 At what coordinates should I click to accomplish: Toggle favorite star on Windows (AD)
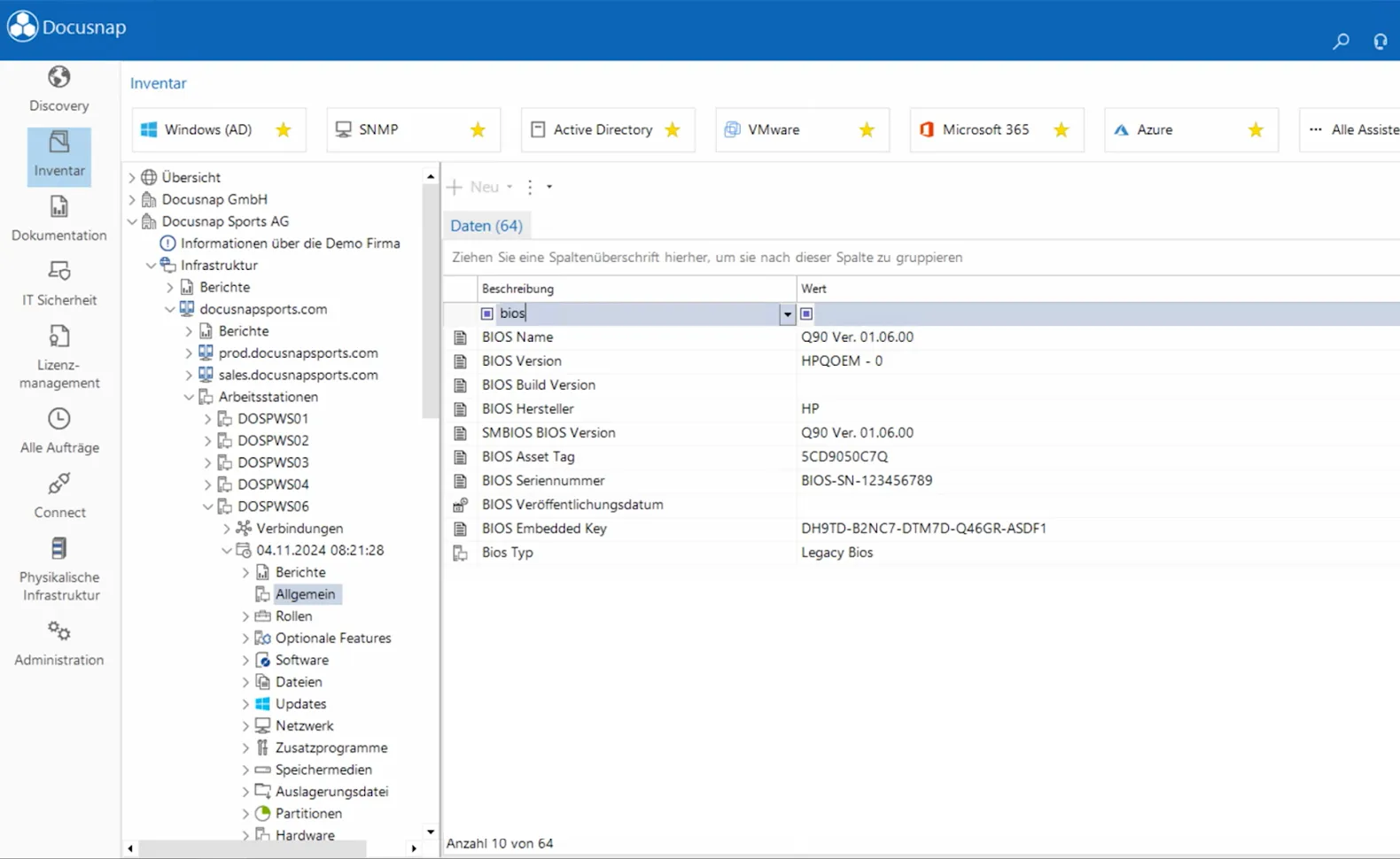coord(284,130)
